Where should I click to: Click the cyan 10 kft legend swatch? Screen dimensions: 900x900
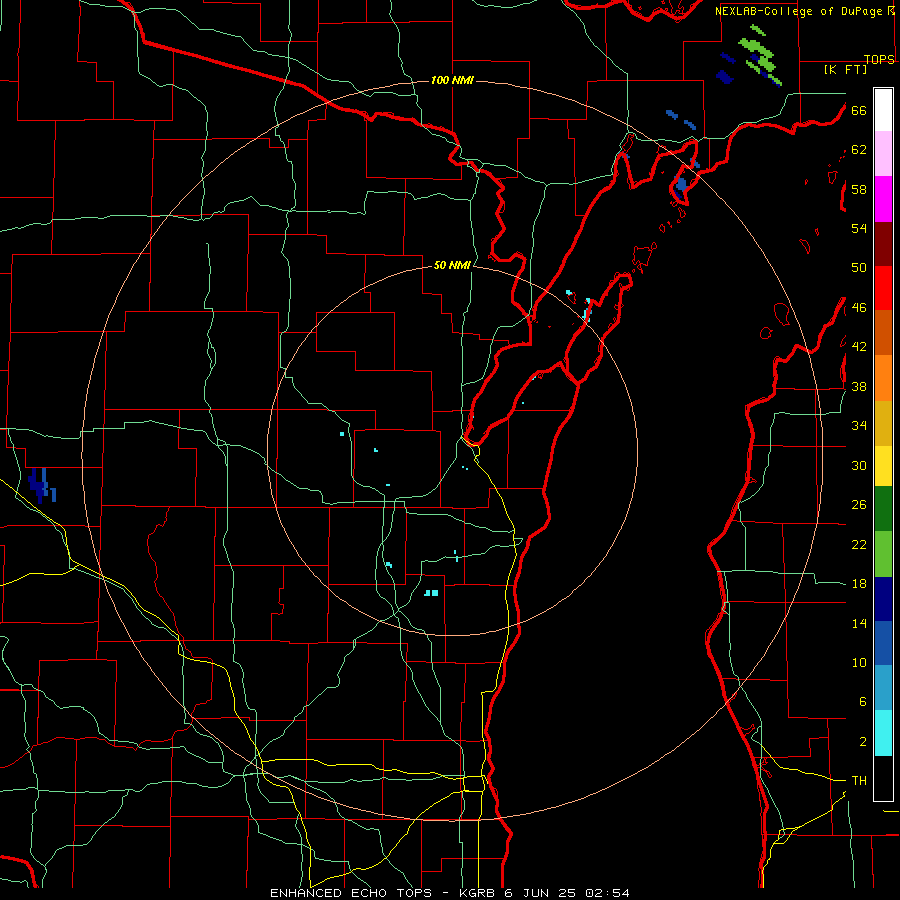click(x=883, y=733)
